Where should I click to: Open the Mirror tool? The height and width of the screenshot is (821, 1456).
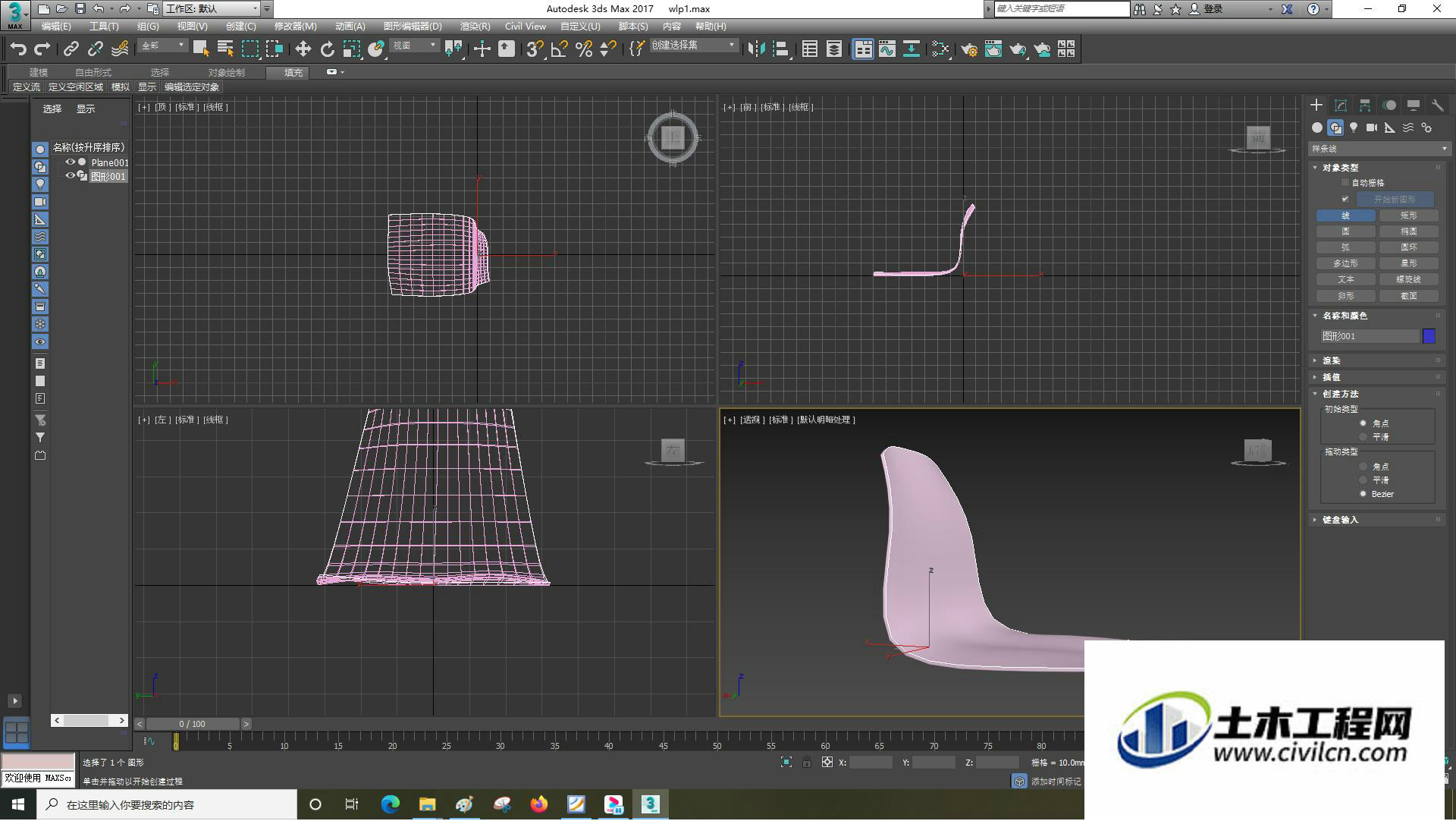pyautogui.click(x=756, y=49)
